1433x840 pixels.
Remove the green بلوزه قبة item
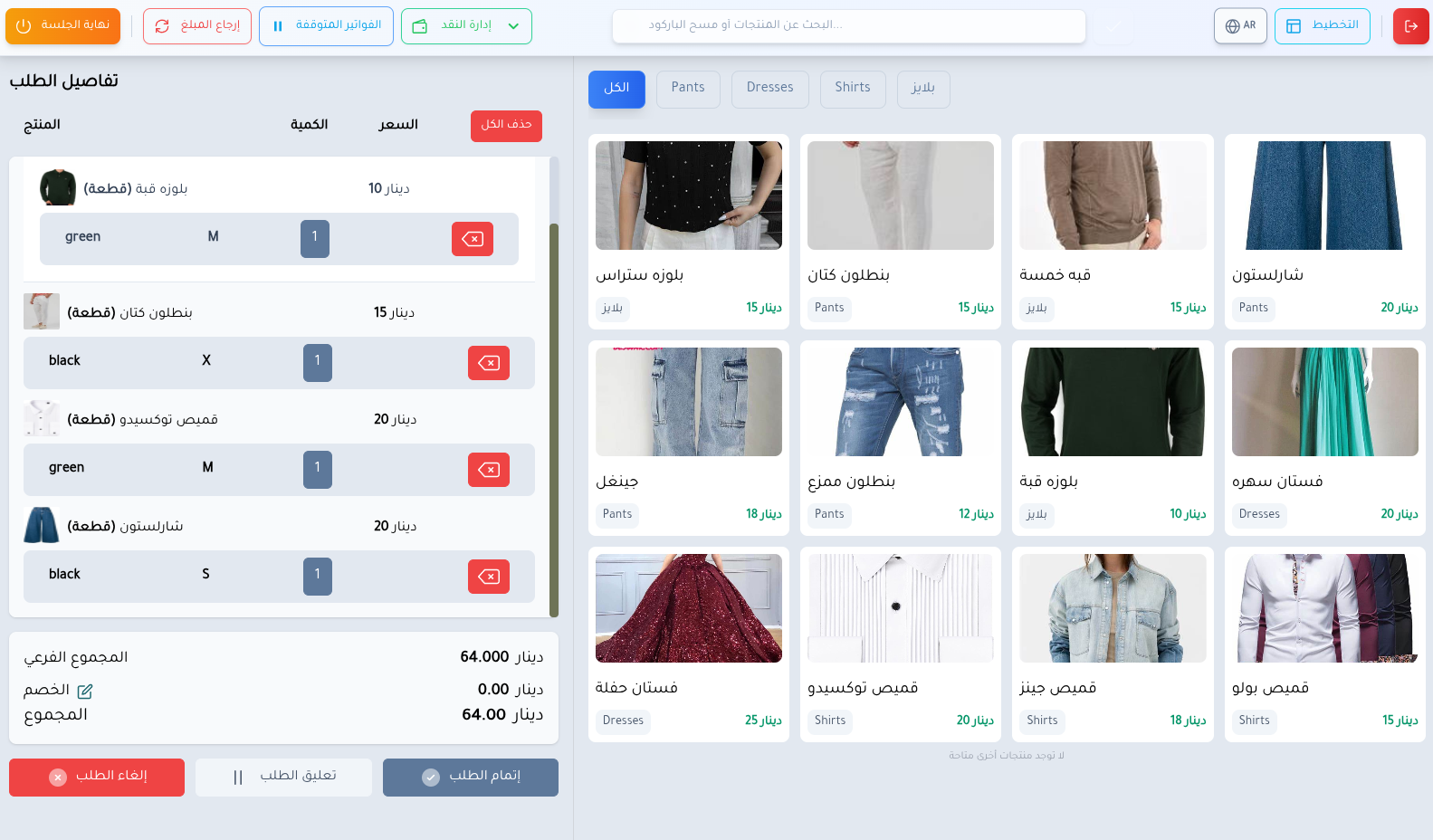(472, 239)
